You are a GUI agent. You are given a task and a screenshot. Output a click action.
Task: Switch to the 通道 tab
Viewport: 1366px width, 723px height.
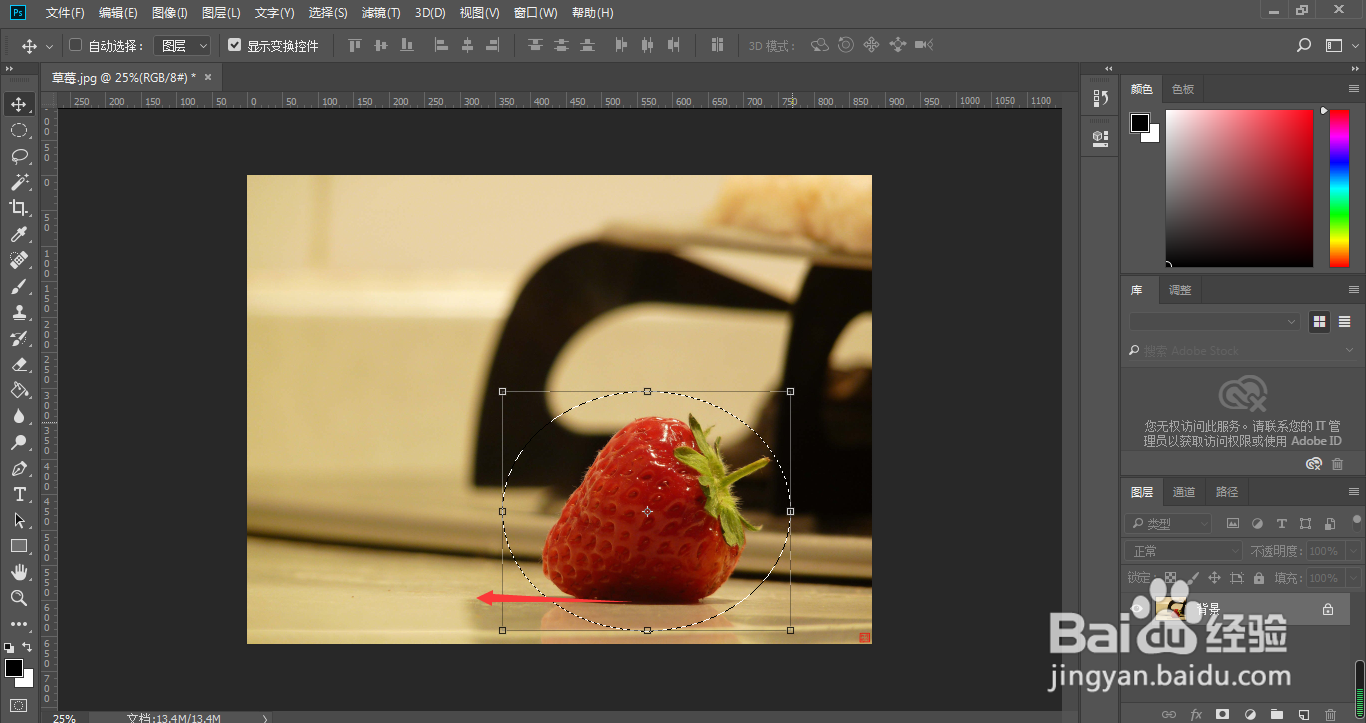tap(1184, 492)
